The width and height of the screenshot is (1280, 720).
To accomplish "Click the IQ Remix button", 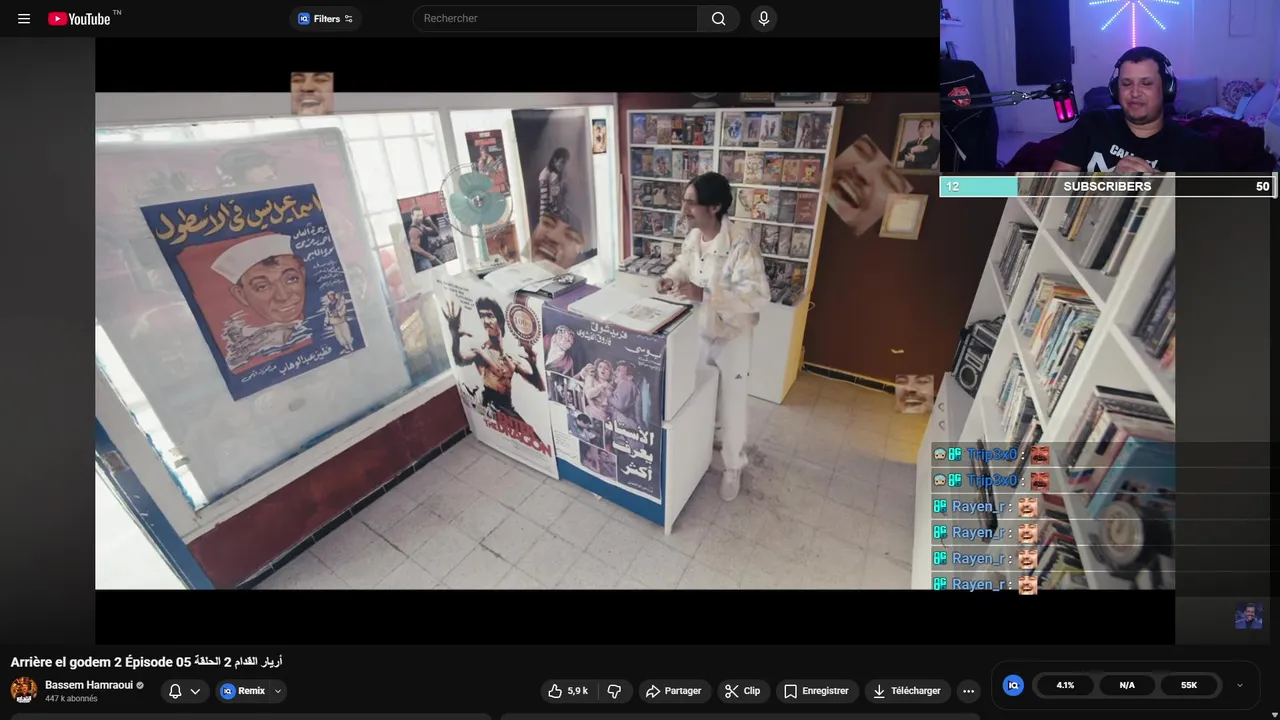I will tap(243, 691).
